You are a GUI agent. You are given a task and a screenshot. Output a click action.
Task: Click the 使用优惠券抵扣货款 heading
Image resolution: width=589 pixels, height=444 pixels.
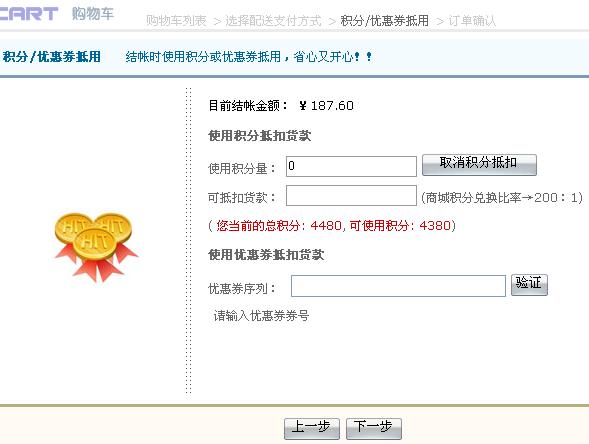pyautogui.click(x=266, y=255)
